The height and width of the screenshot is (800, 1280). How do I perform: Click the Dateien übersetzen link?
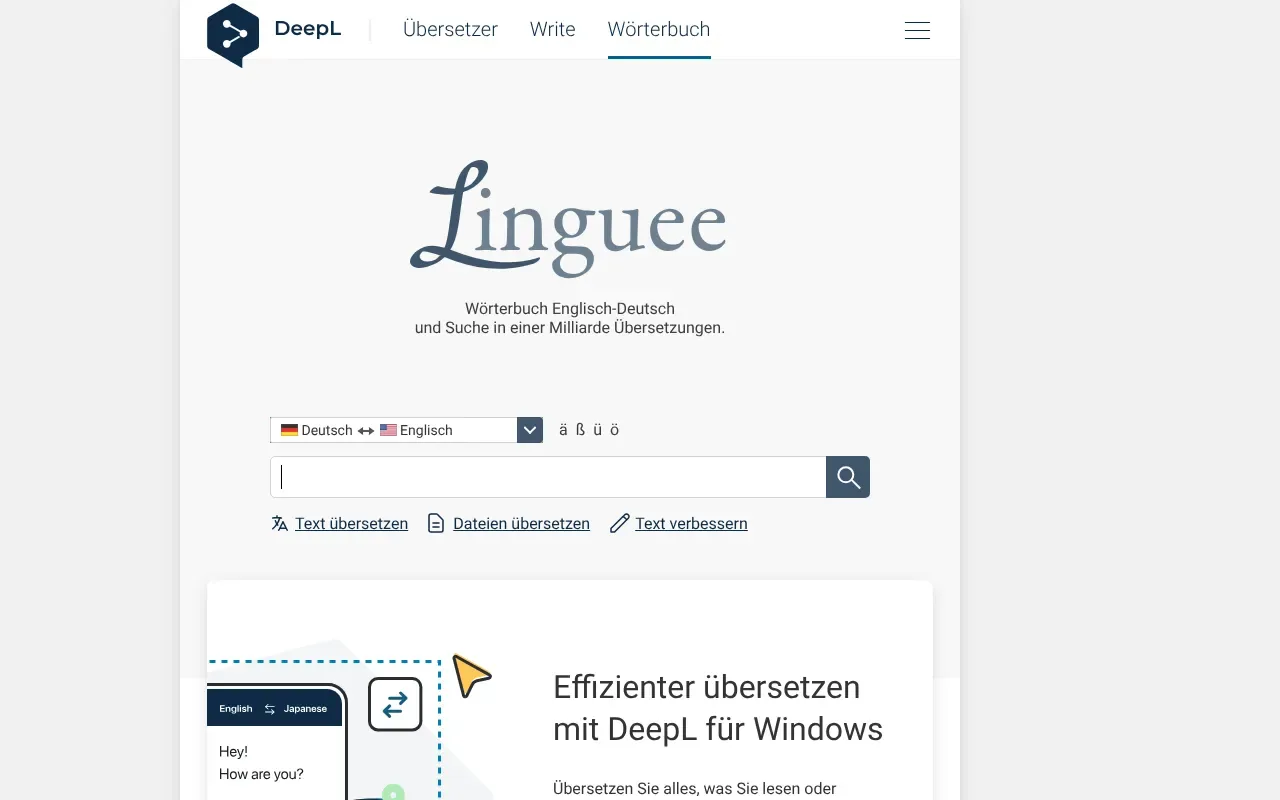click(521, 523)
